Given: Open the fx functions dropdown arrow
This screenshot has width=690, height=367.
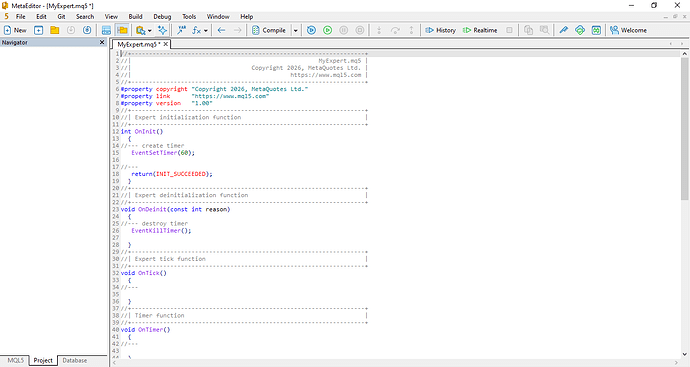Looking at the screenshot, I should 206,30.
